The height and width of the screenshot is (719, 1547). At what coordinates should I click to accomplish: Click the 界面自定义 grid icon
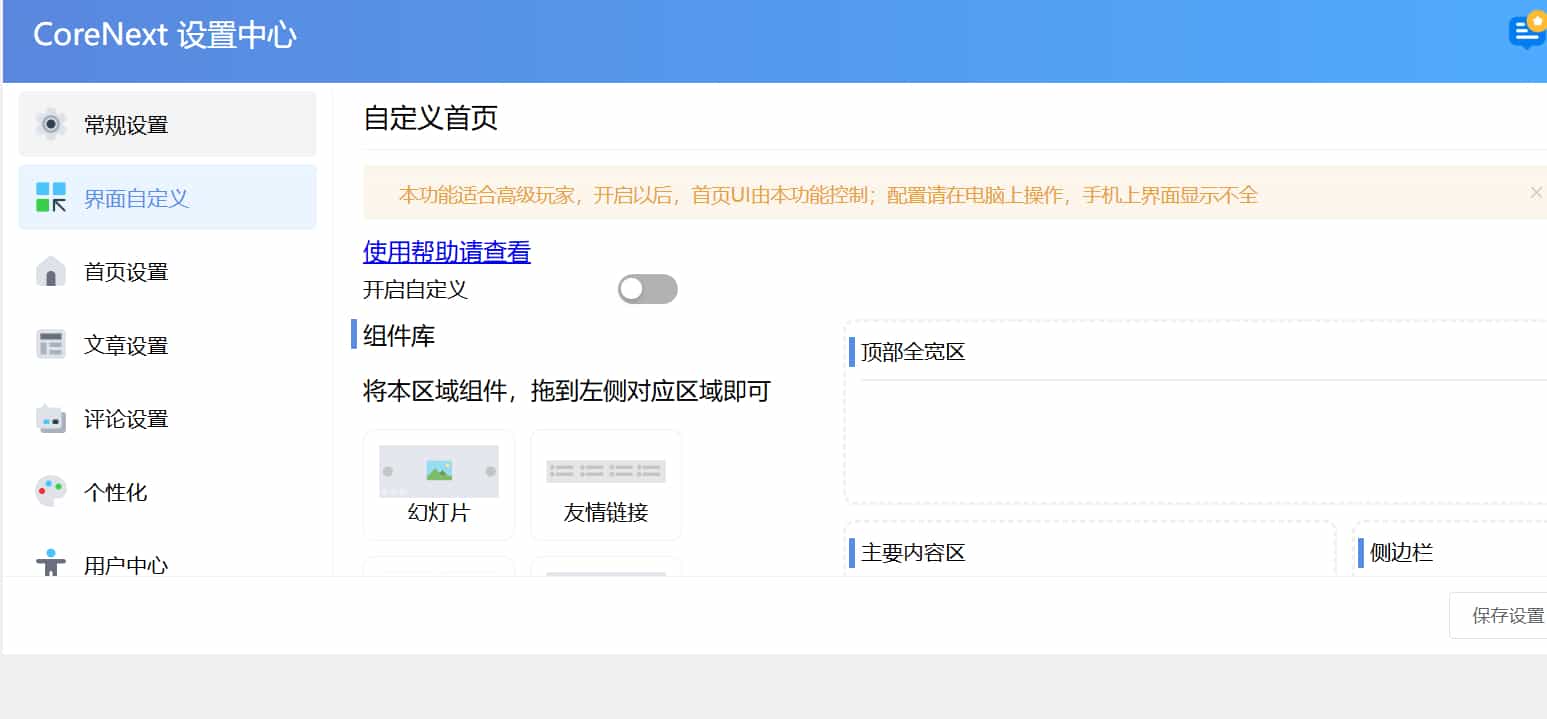point(51,197)
